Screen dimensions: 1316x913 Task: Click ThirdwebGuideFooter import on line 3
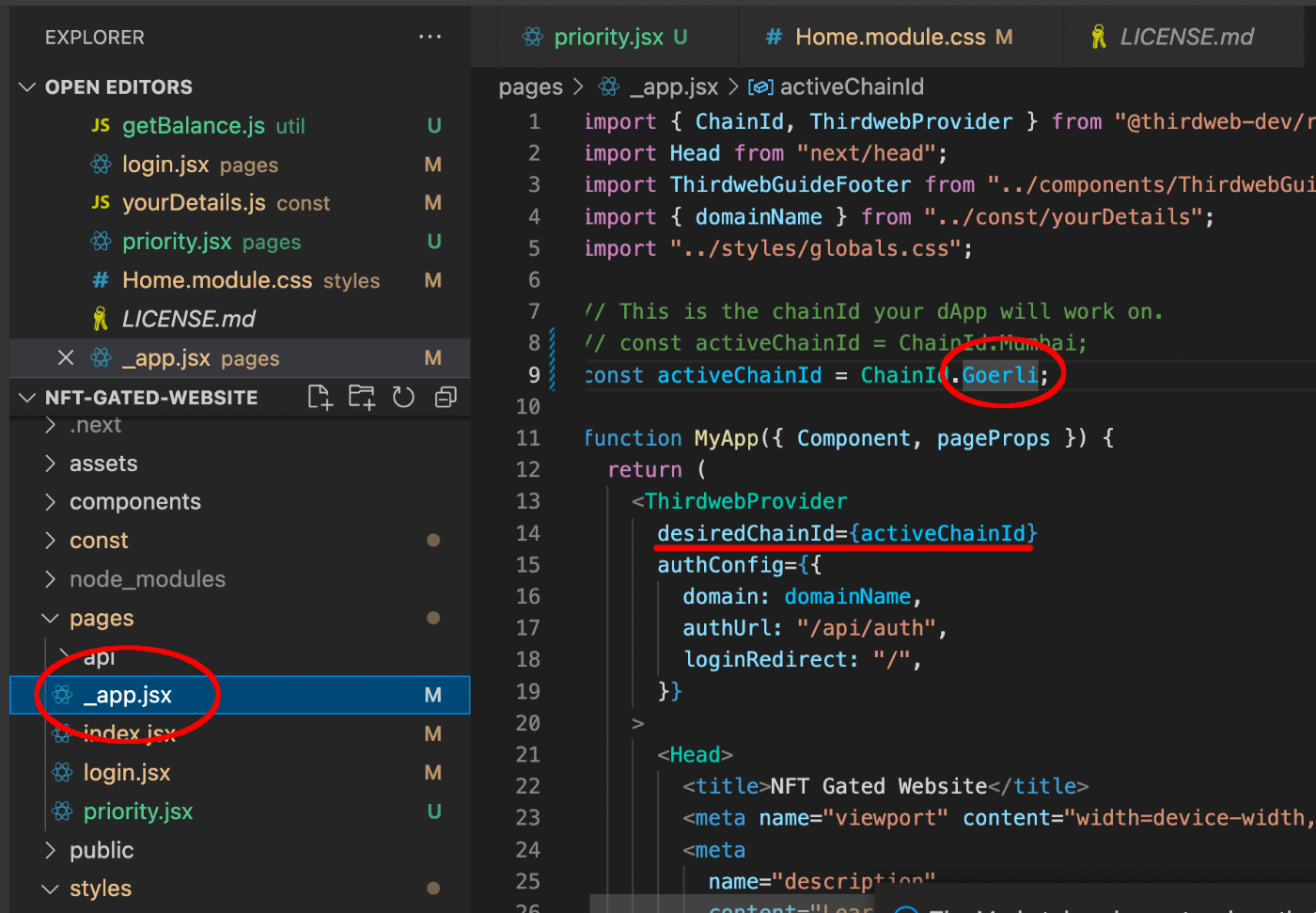coord(790,185)
